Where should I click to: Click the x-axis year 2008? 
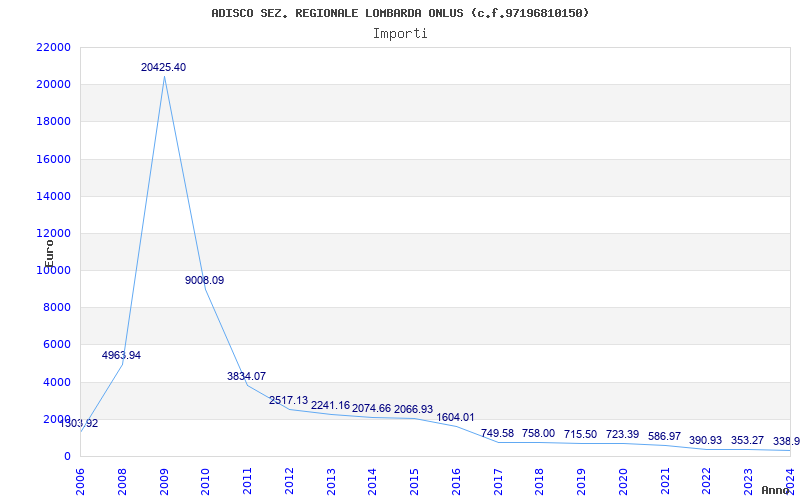coord(122,481)
